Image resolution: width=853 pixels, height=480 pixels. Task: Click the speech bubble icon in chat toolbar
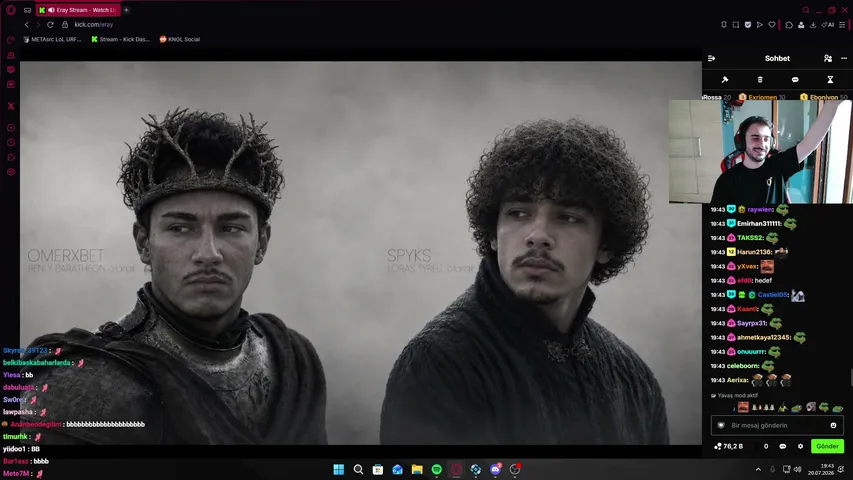coord(795,79)
